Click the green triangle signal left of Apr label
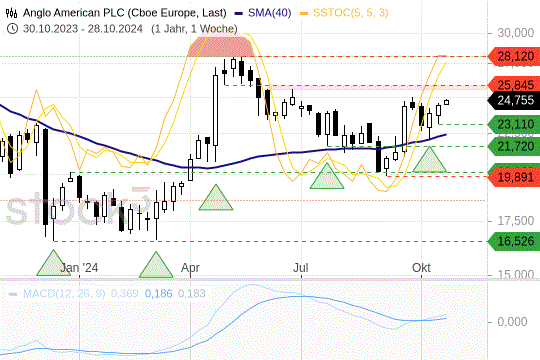 pos(156,266)
